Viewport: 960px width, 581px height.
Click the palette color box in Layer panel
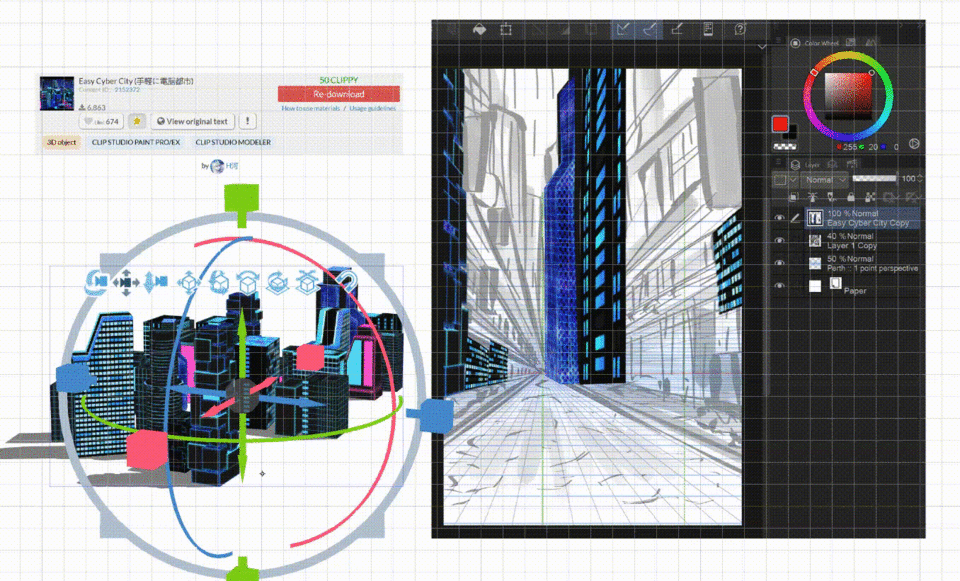coord(779,180)
